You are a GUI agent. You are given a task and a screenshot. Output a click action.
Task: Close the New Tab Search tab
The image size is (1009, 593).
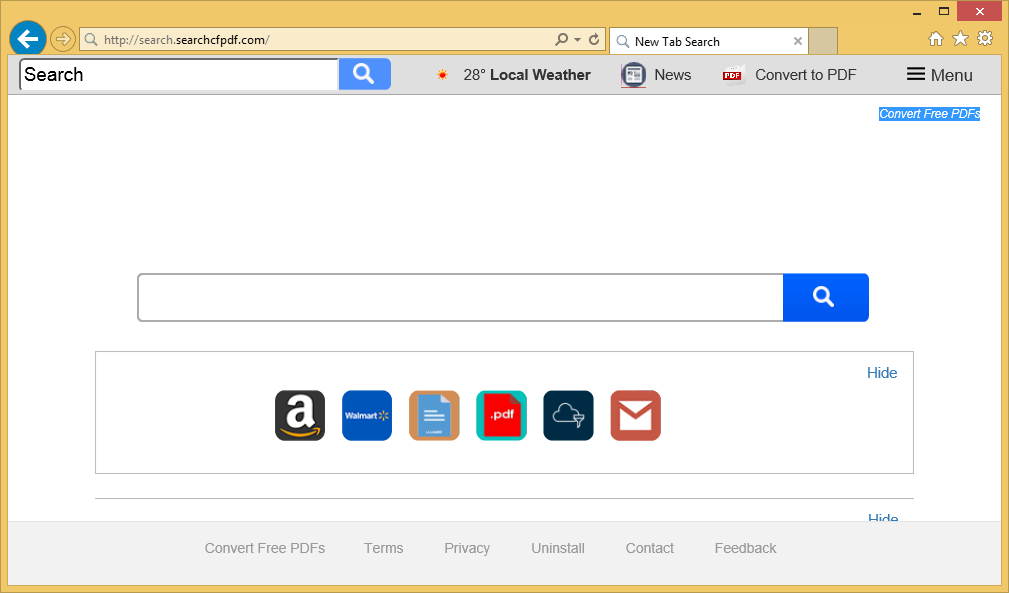[798, 41]
